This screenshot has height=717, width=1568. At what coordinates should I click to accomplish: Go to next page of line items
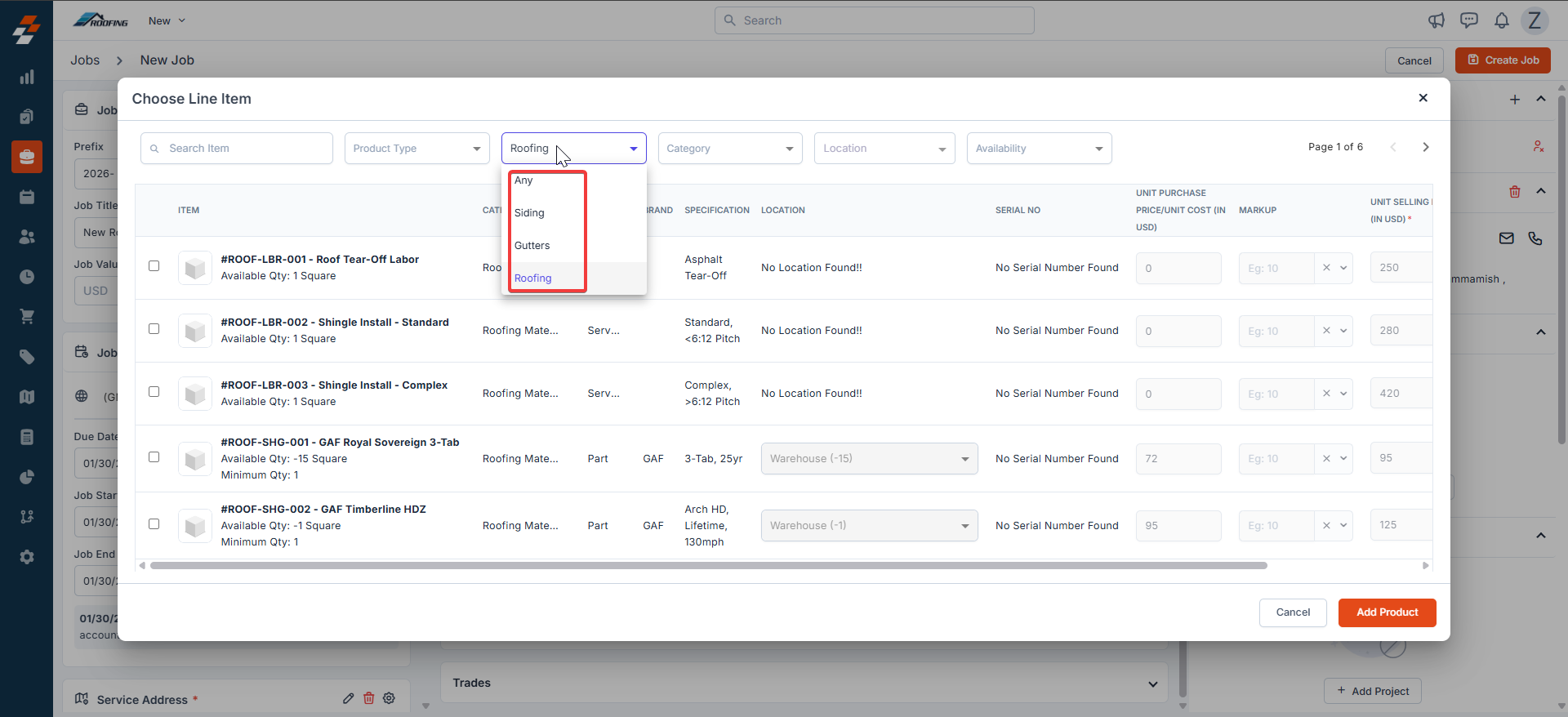(x=1426, y=147)
